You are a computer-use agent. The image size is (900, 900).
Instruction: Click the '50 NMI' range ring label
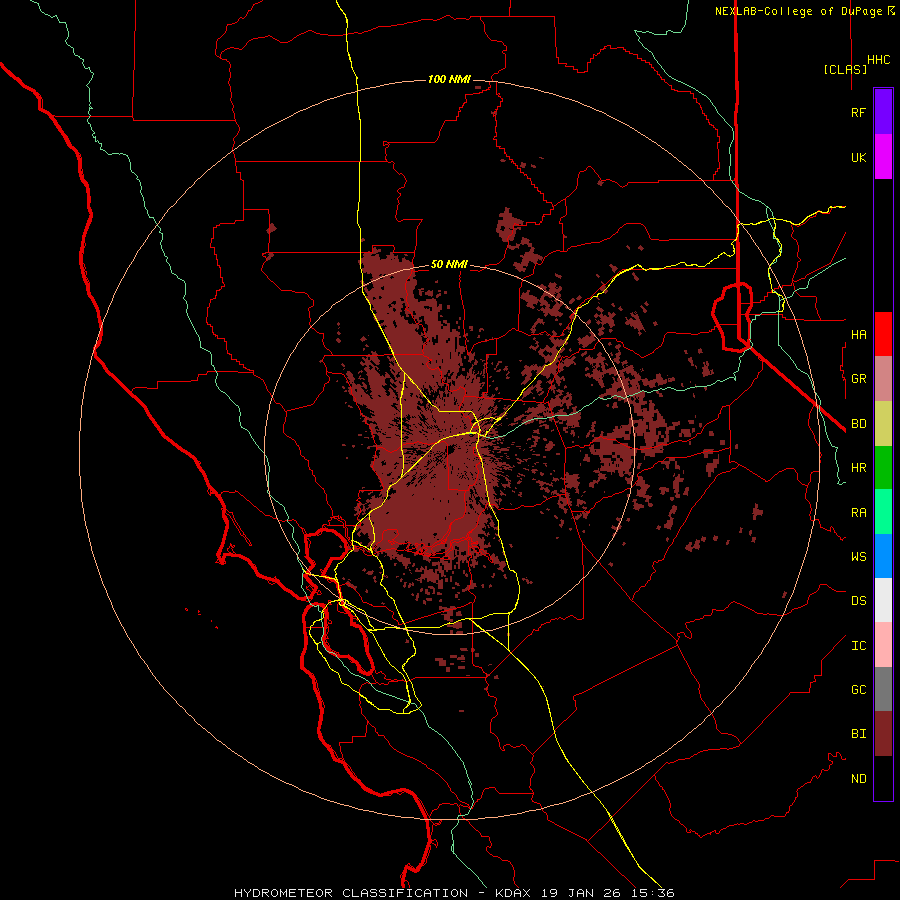pyautogui.click(x=449, y=264)
